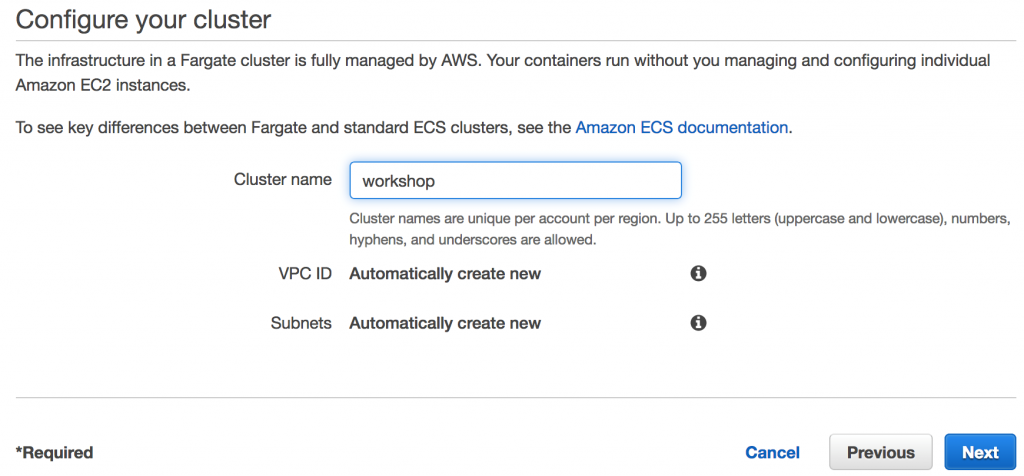Click the cluster names uniqueness helper text

(x=680, y=218)
